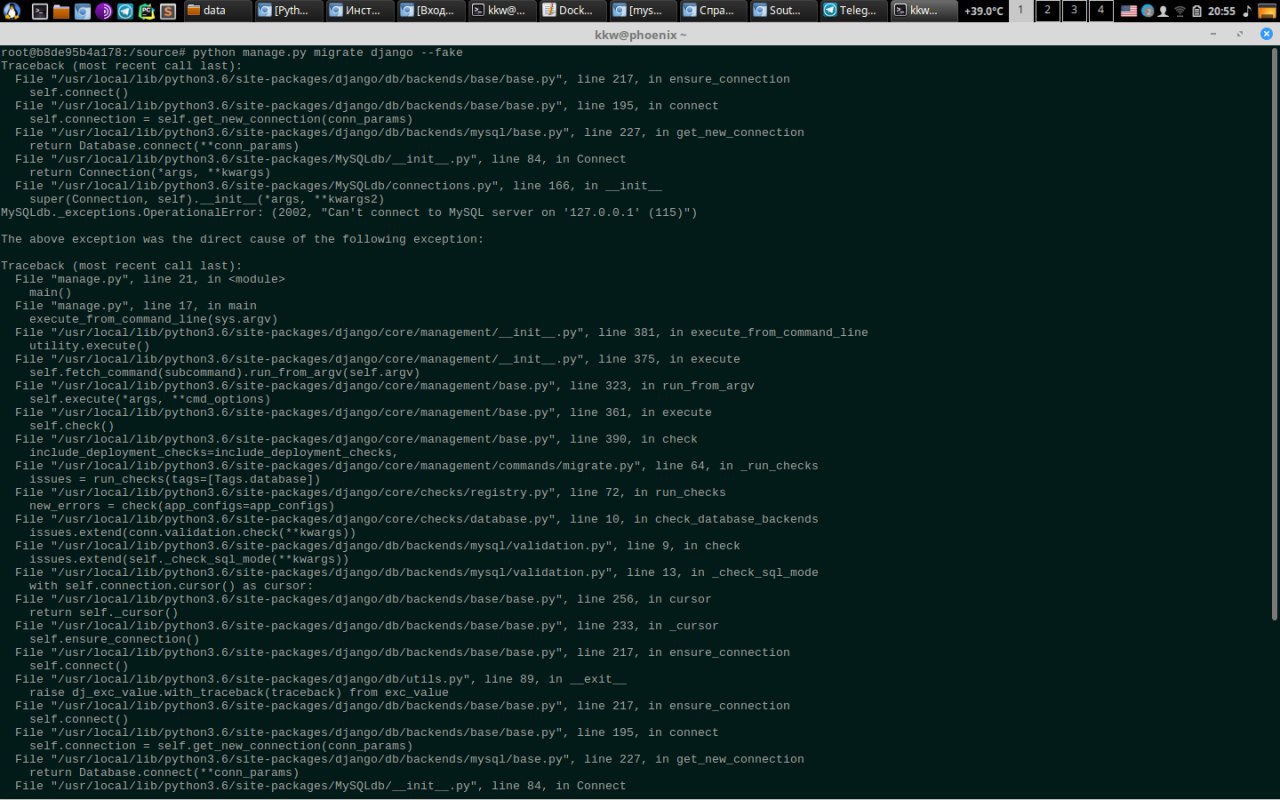Click the 'execute_from_command_line(sys.argv)' line

(154, 319)
